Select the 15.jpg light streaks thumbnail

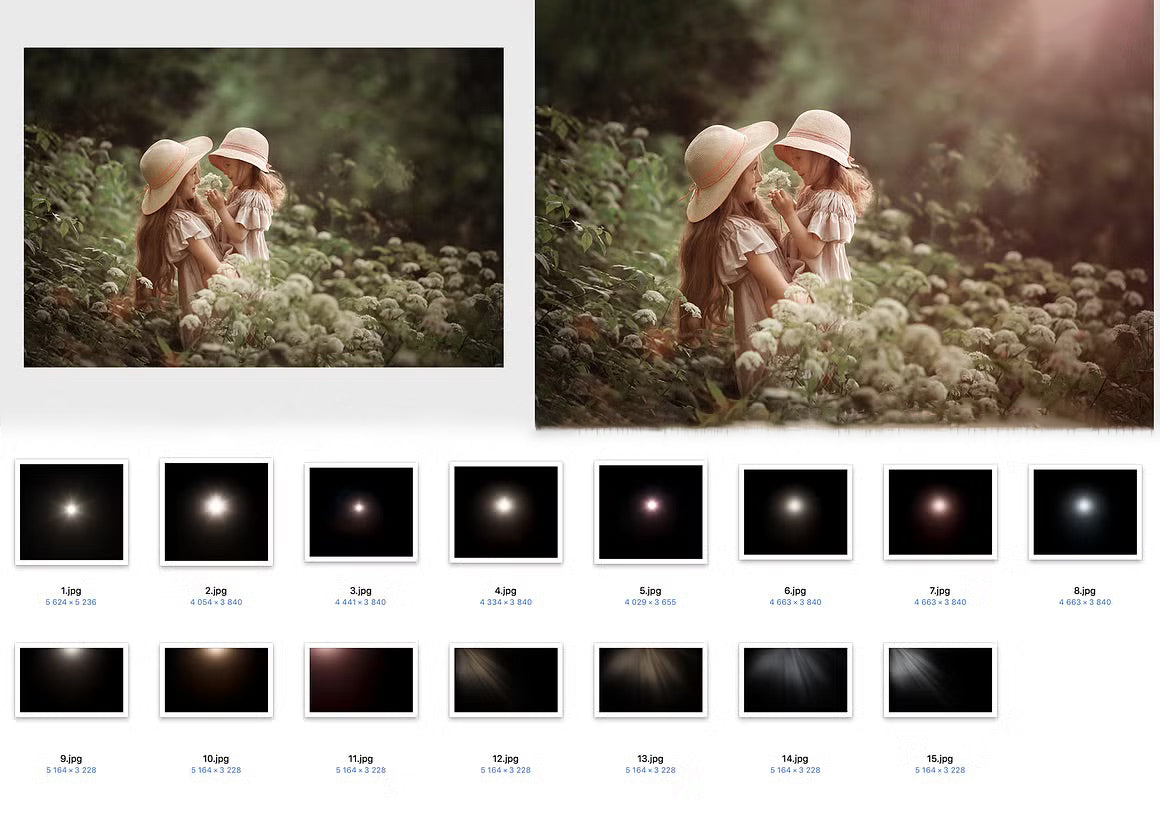[940, 680]
